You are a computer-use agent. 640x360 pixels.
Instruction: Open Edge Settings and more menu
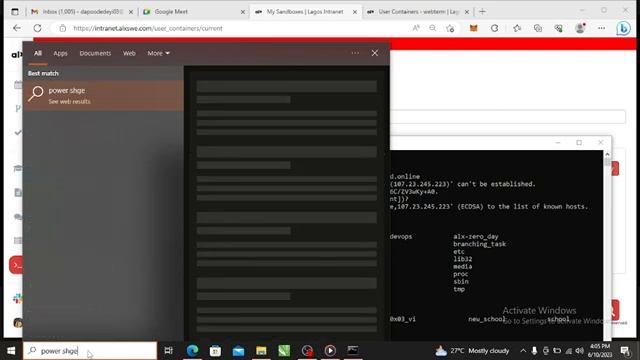tap(602, 28)
